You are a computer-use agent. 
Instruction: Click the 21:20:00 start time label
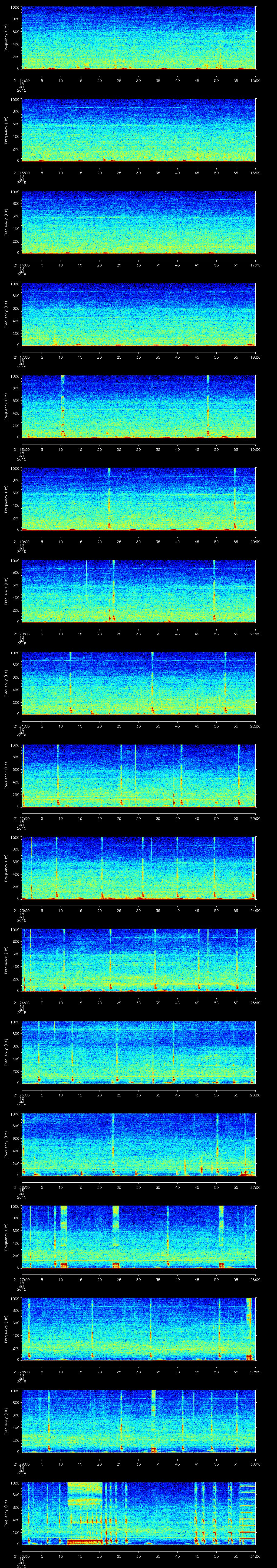pyautogui.click(x=21, y=634)
